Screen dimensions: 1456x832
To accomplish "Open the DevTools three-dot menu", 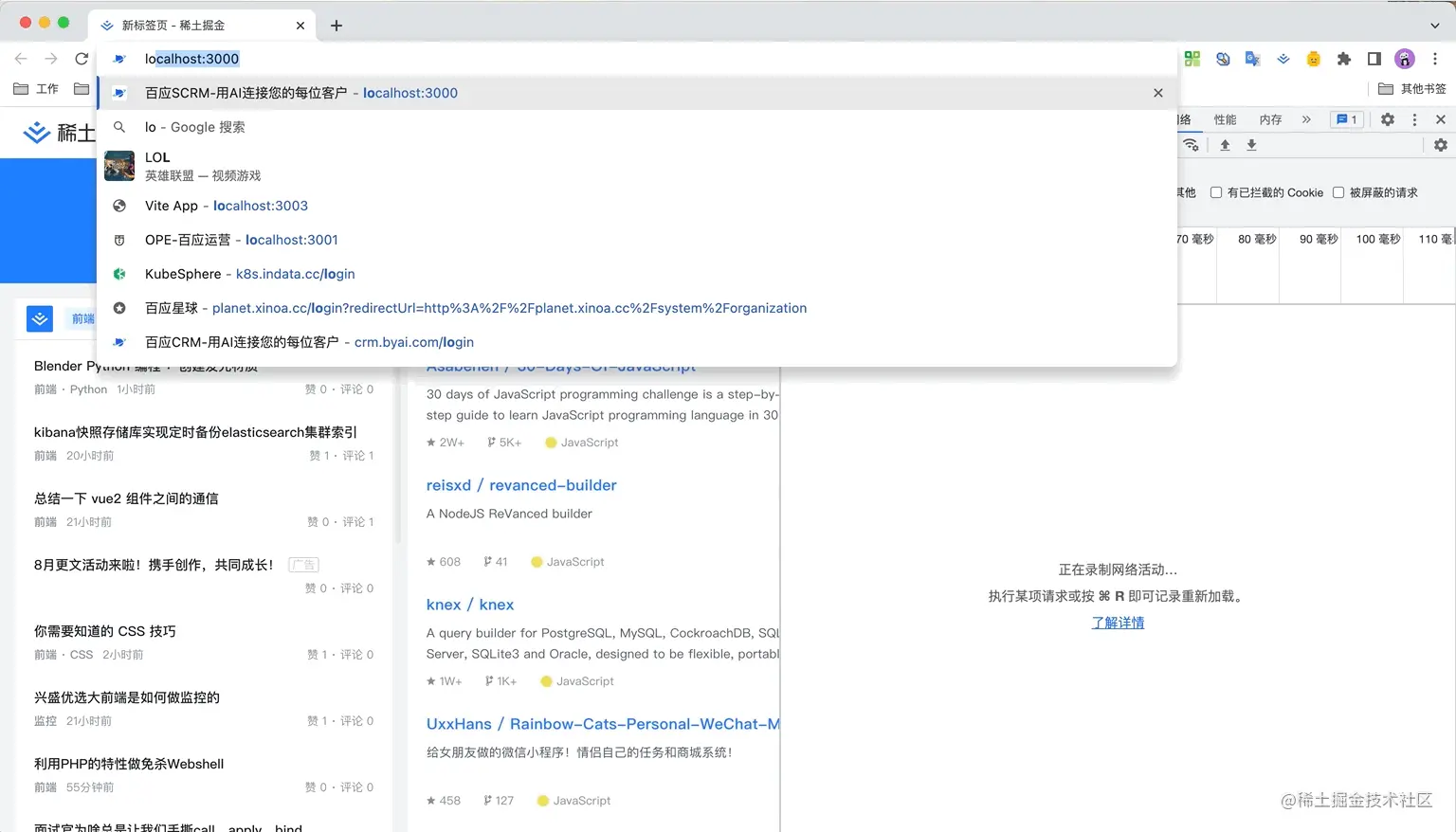I will pos(1415,119).
